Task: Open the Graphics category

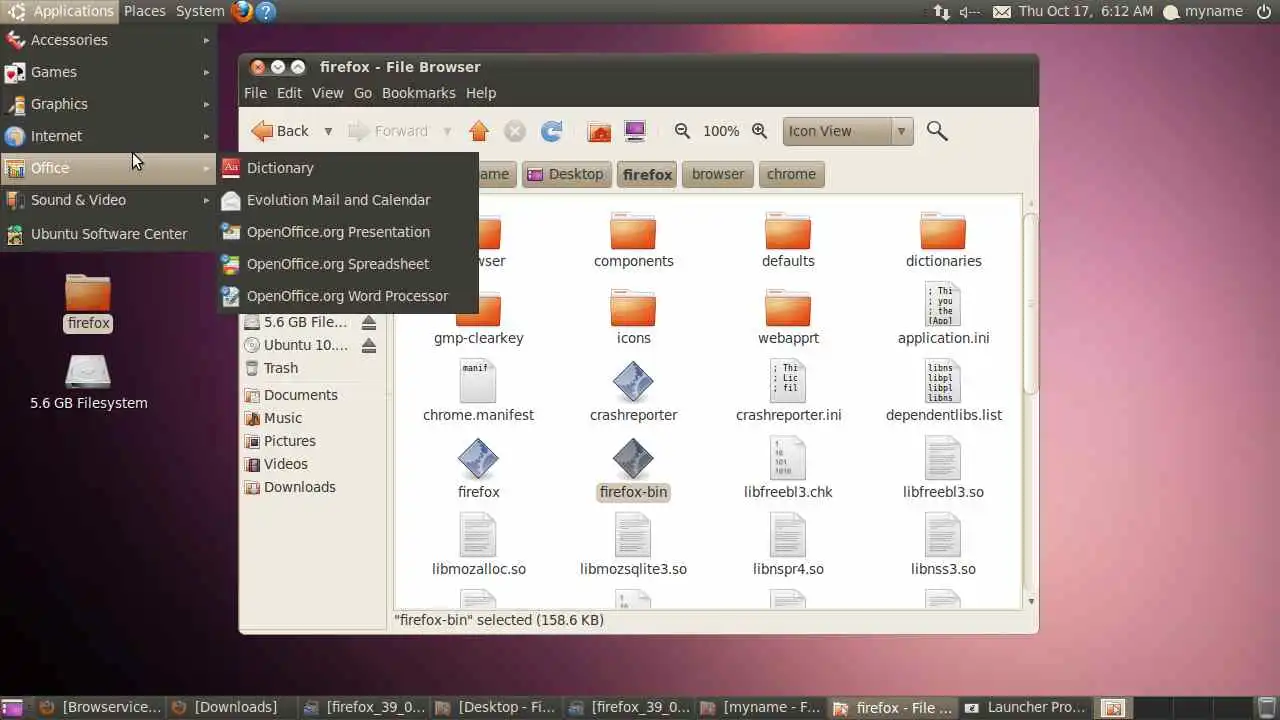Action: coord(108,104)
